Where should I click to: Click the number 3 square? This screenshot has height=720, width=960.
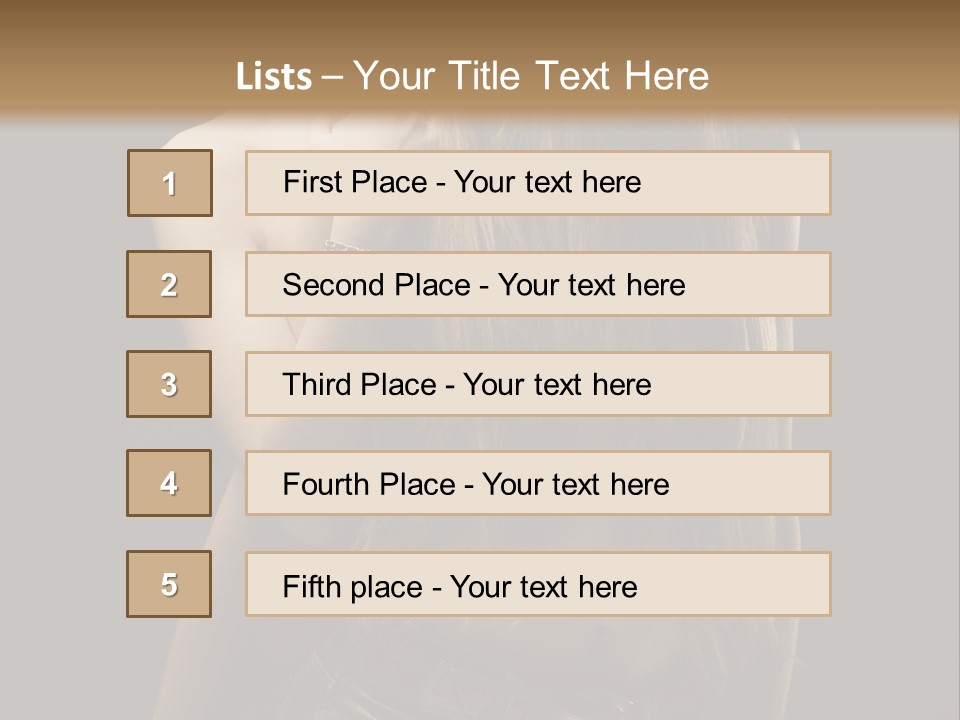click(169, 384)
